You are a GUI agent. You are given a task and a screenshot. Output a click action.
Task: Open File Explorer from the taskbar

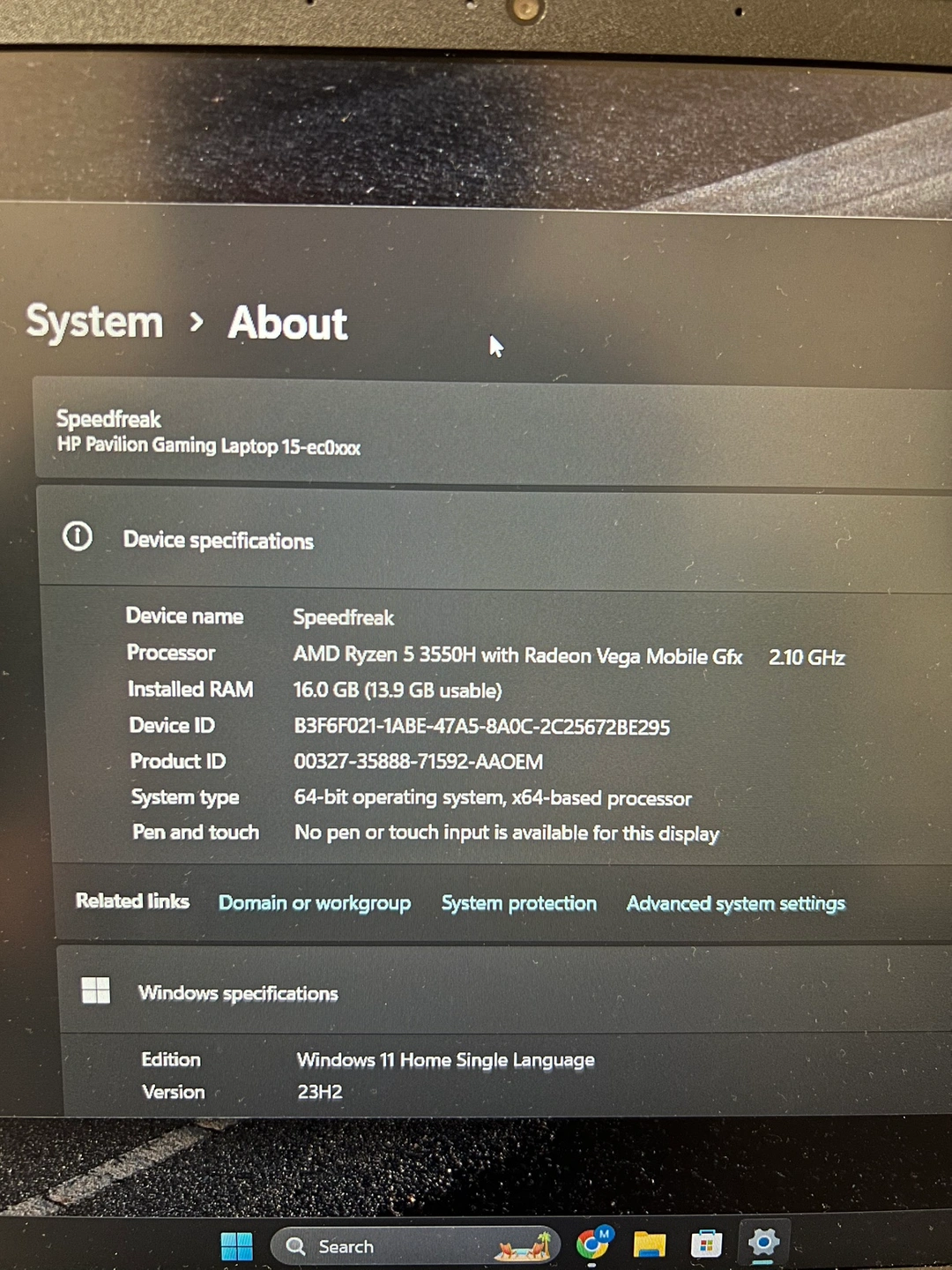649,1244
